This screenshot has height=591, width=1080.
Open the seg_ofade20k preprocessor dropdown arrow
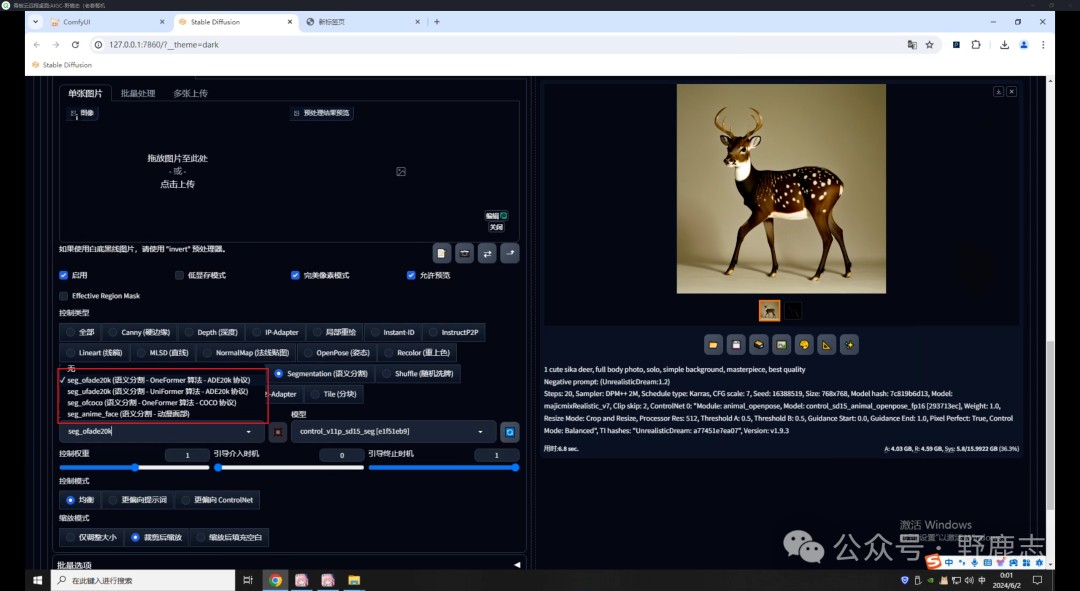point(249,432)
